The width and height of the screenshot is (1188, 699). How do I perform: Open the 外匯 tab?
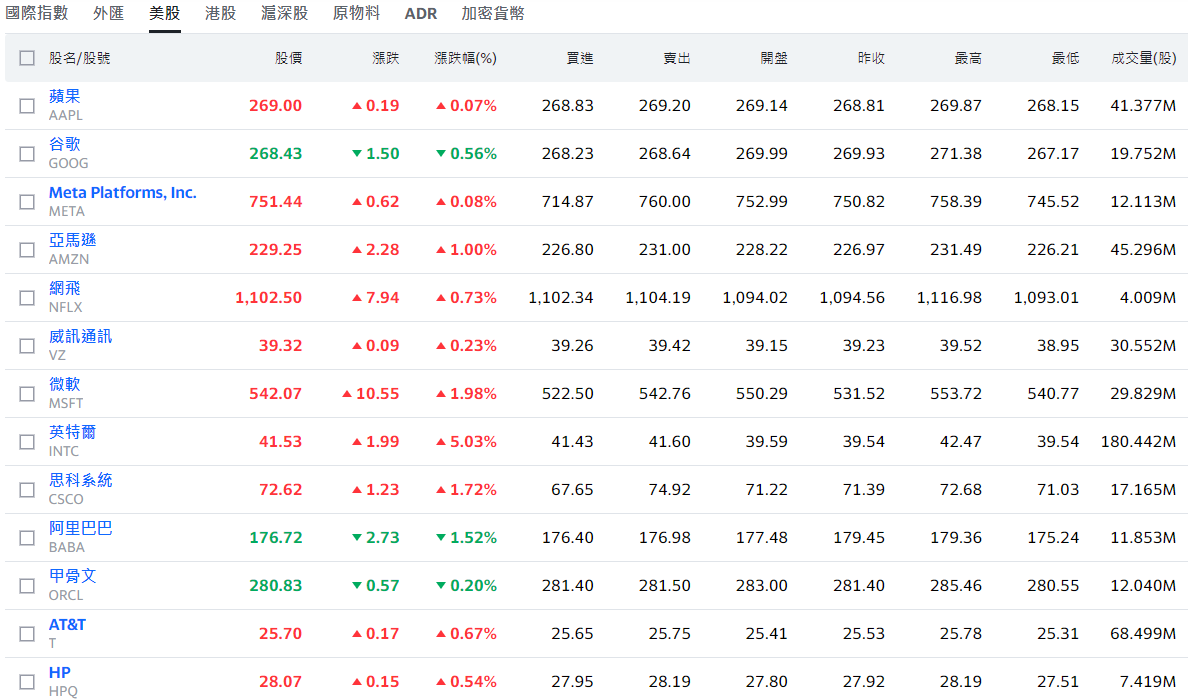109,14
